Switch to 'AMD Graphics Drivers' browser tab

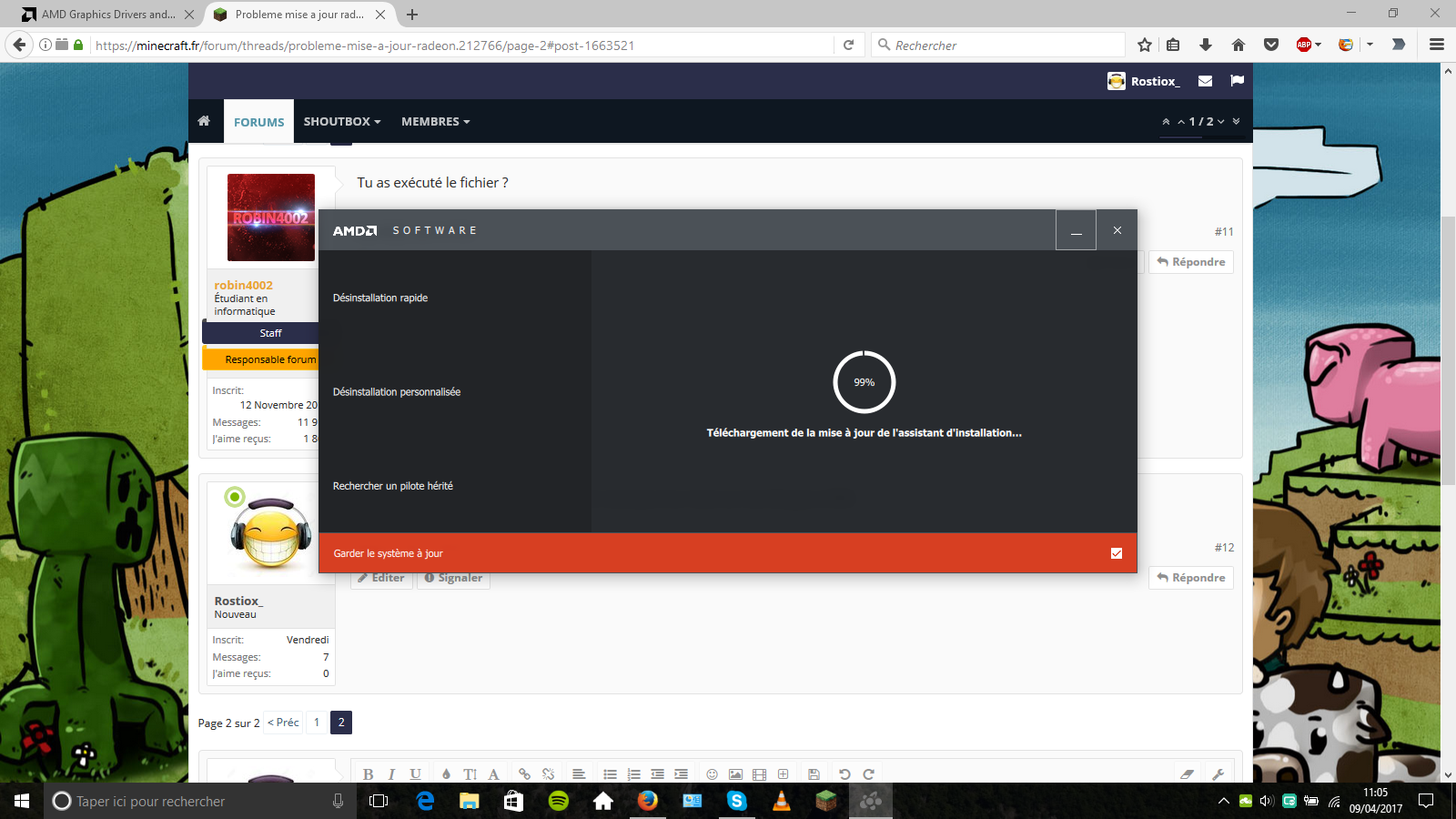pos(107,15)
